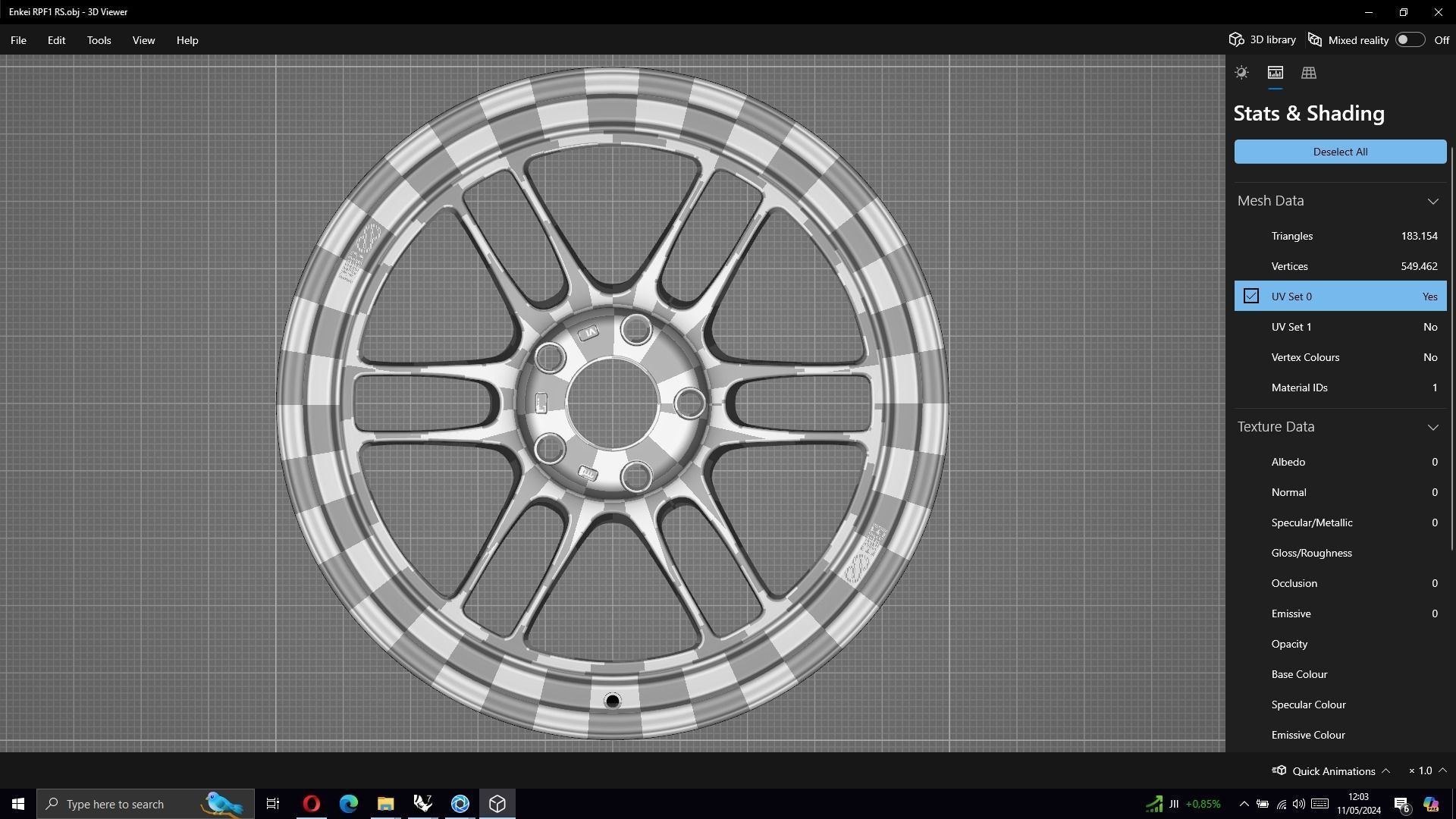Select the Vertex Colours row

pyautogui.click(x=1340, y=357)
